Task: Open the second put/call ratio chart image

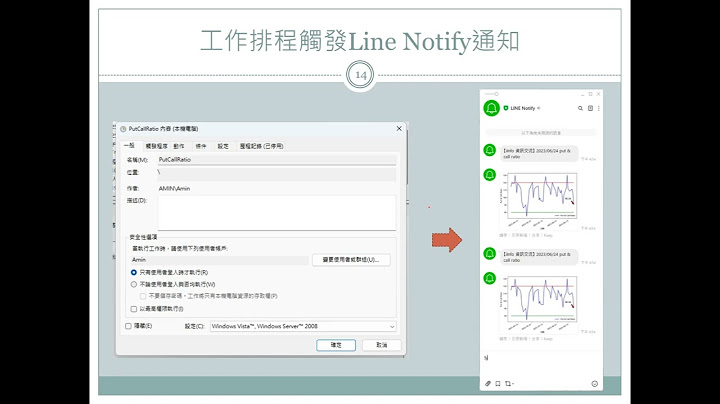Action: coord(540,303)
